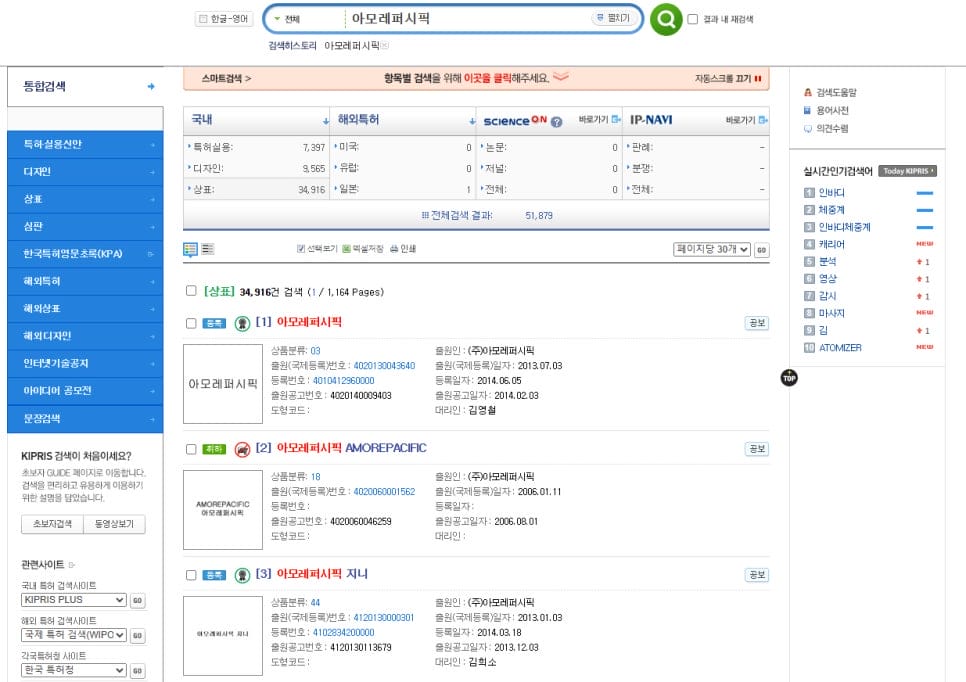Image resolution: width=966 pixels, height=682 pixels.
Task: Click 공보 button for result [3]
Action: tap(757, 575)
